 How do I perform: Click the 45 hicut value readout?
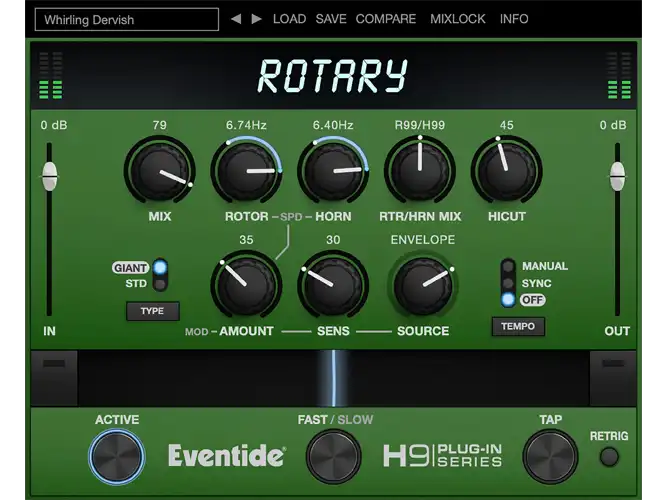507,125
